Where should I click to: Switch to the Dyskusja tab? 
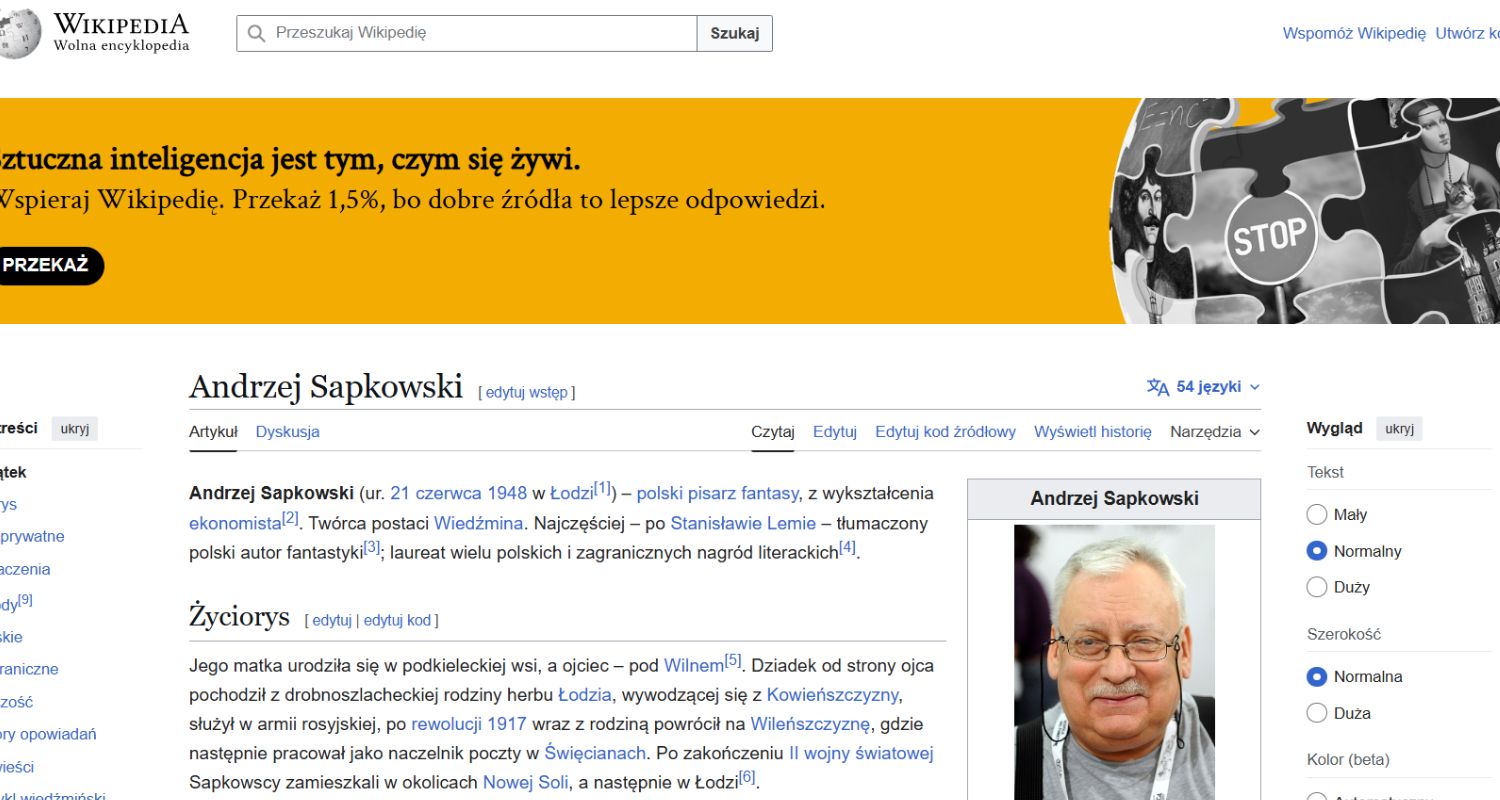pyautogui.click(x=287, y=431)
